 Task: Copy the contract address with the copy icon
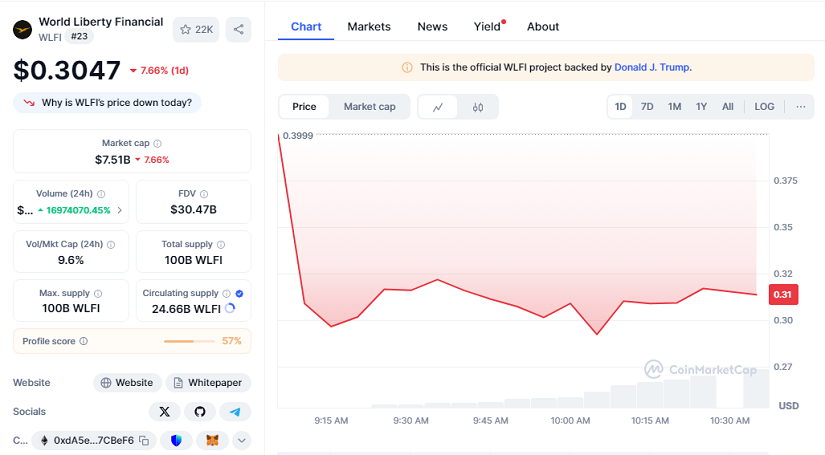(144, 440)
